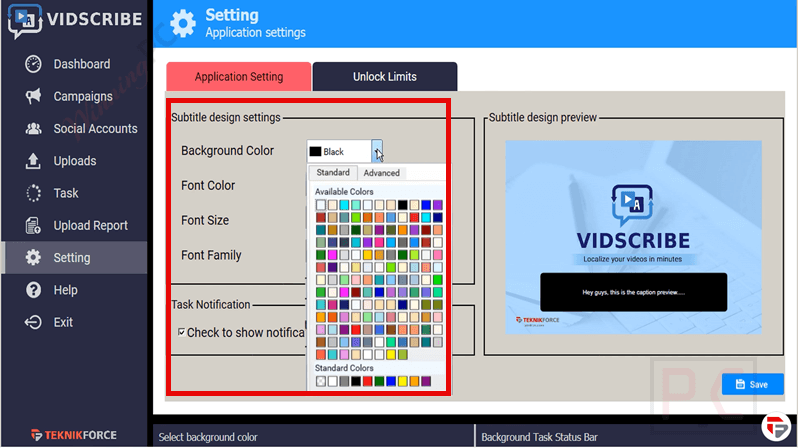This screenshot has height=448, width=798.
Task: Click the Vidscribe logo at top of sidebar
Action: click(75, 20)
